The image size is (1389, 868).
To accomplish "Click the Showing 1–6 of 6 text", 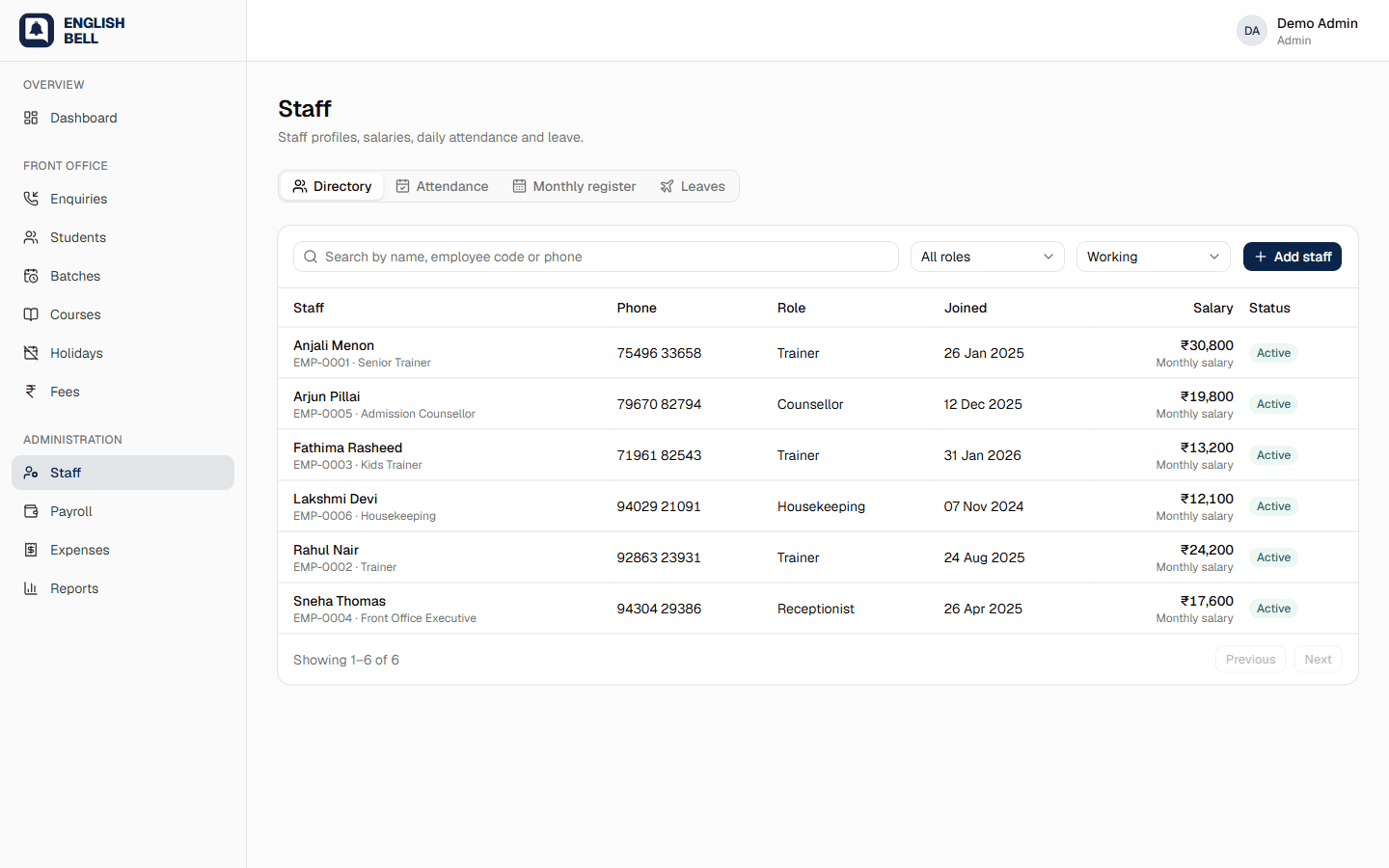I will pos(346,660).
